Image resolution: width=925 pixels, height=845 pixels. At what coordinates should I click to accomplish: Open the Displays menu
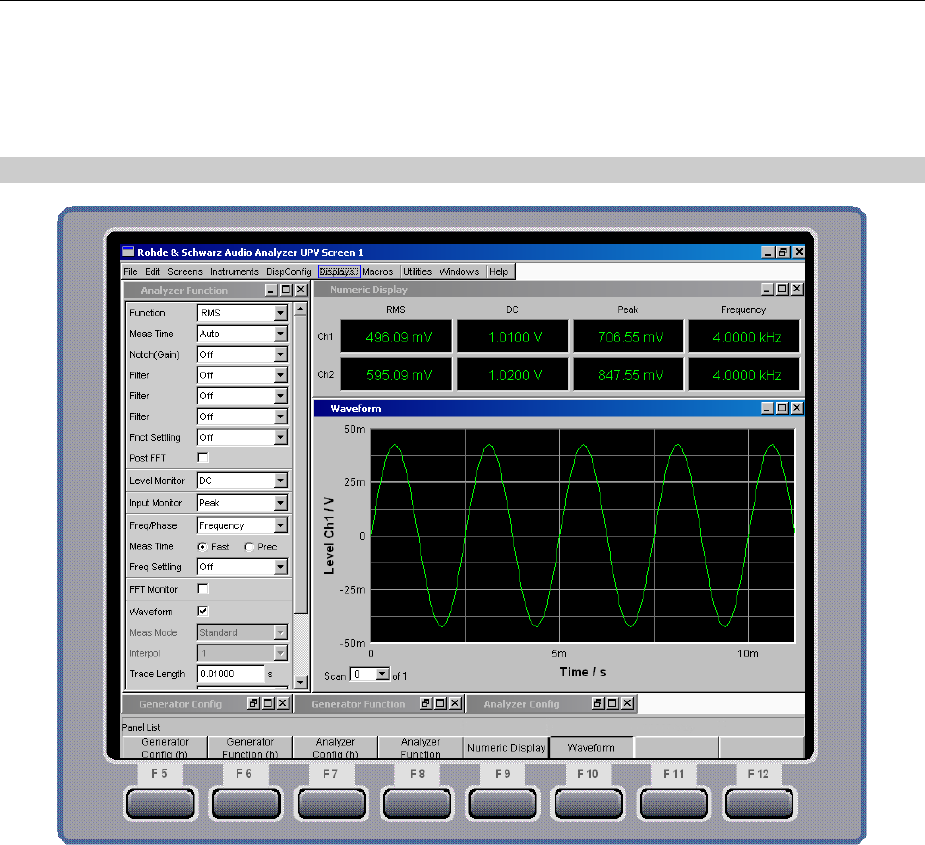[339, 271]
